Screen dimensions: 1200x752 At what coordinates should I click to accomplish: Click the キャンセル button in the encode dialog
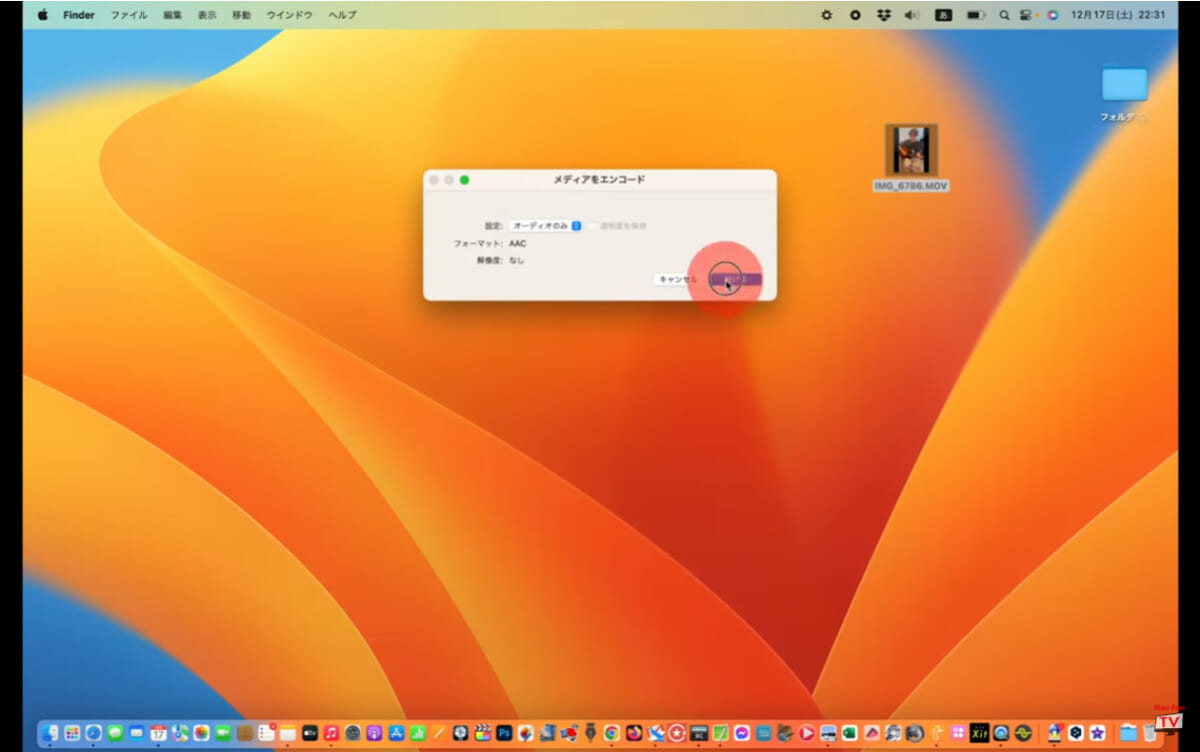[x=678, y=279]
